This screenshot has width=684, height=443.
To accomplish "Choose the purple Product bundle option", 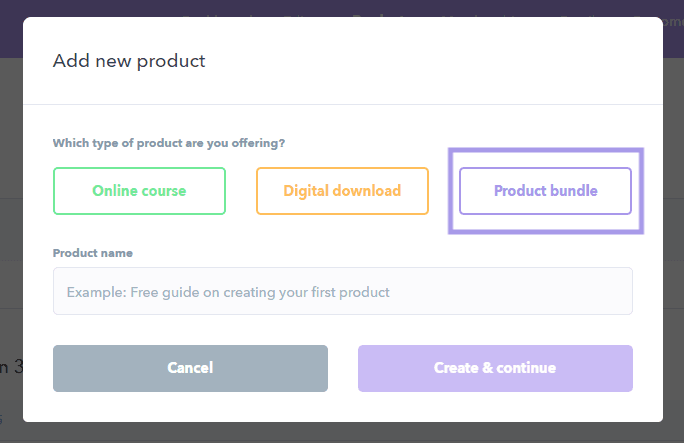I will coord(545,191).
